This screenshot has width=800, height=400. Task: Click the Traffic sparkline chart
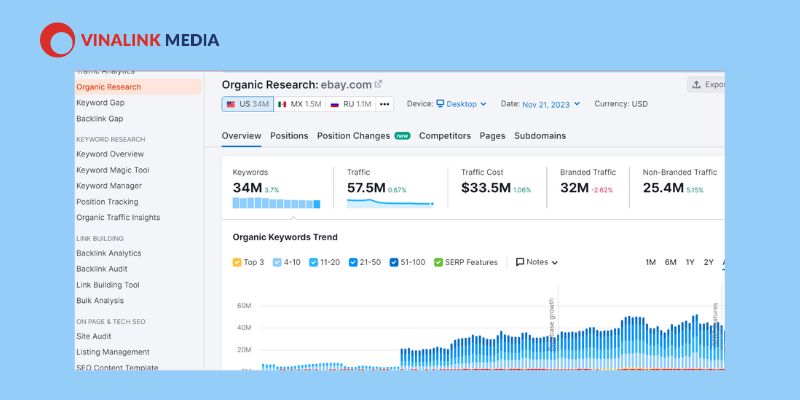390,203
